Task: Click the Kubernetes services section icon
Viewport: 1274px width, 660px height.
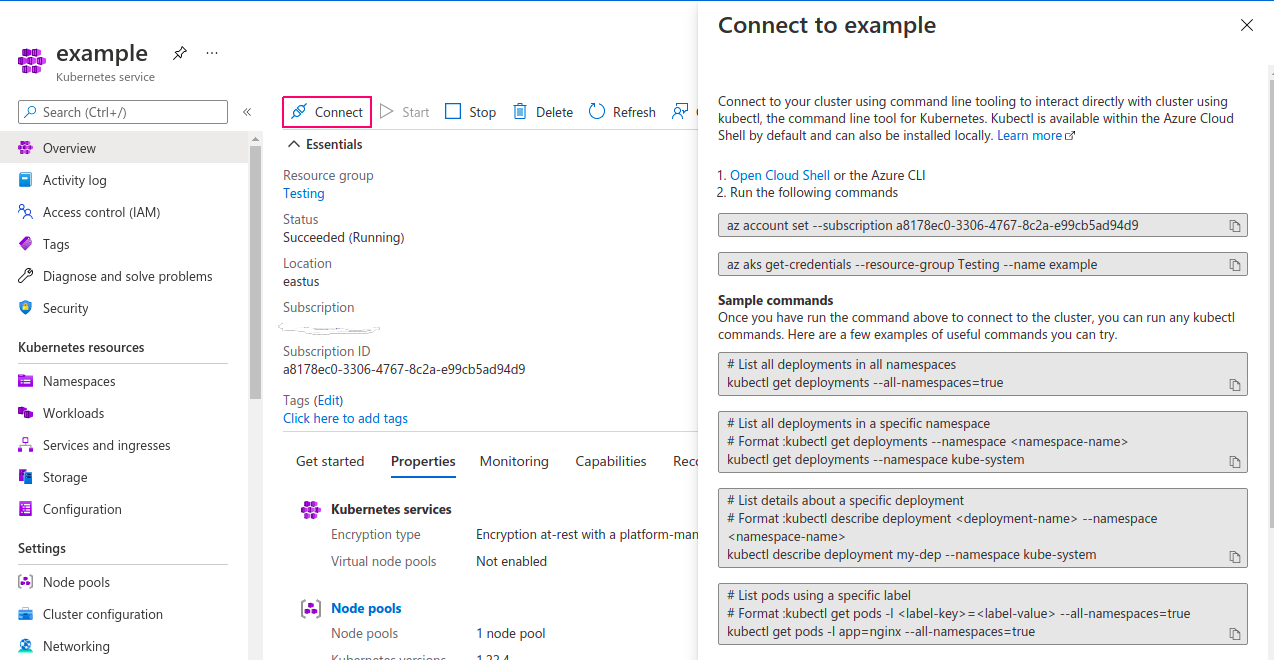Action: click(311, 510)
